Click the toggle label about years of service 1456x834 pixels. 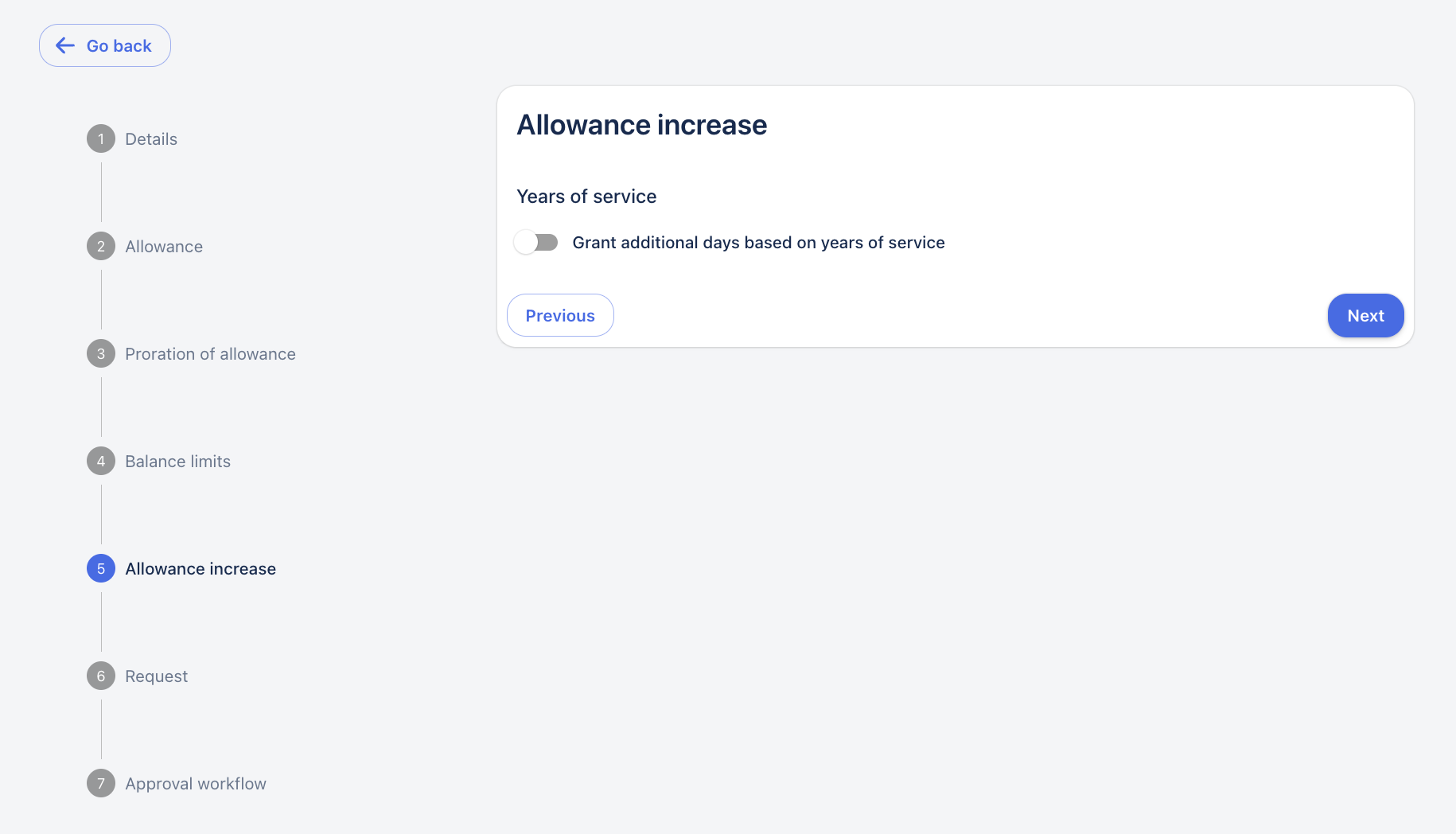click(758, 243)
